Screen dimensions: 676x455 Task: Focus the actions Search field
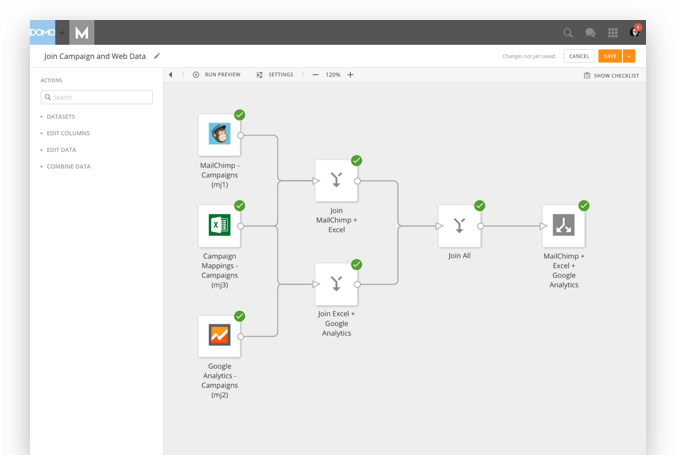(x=97, y=97)
